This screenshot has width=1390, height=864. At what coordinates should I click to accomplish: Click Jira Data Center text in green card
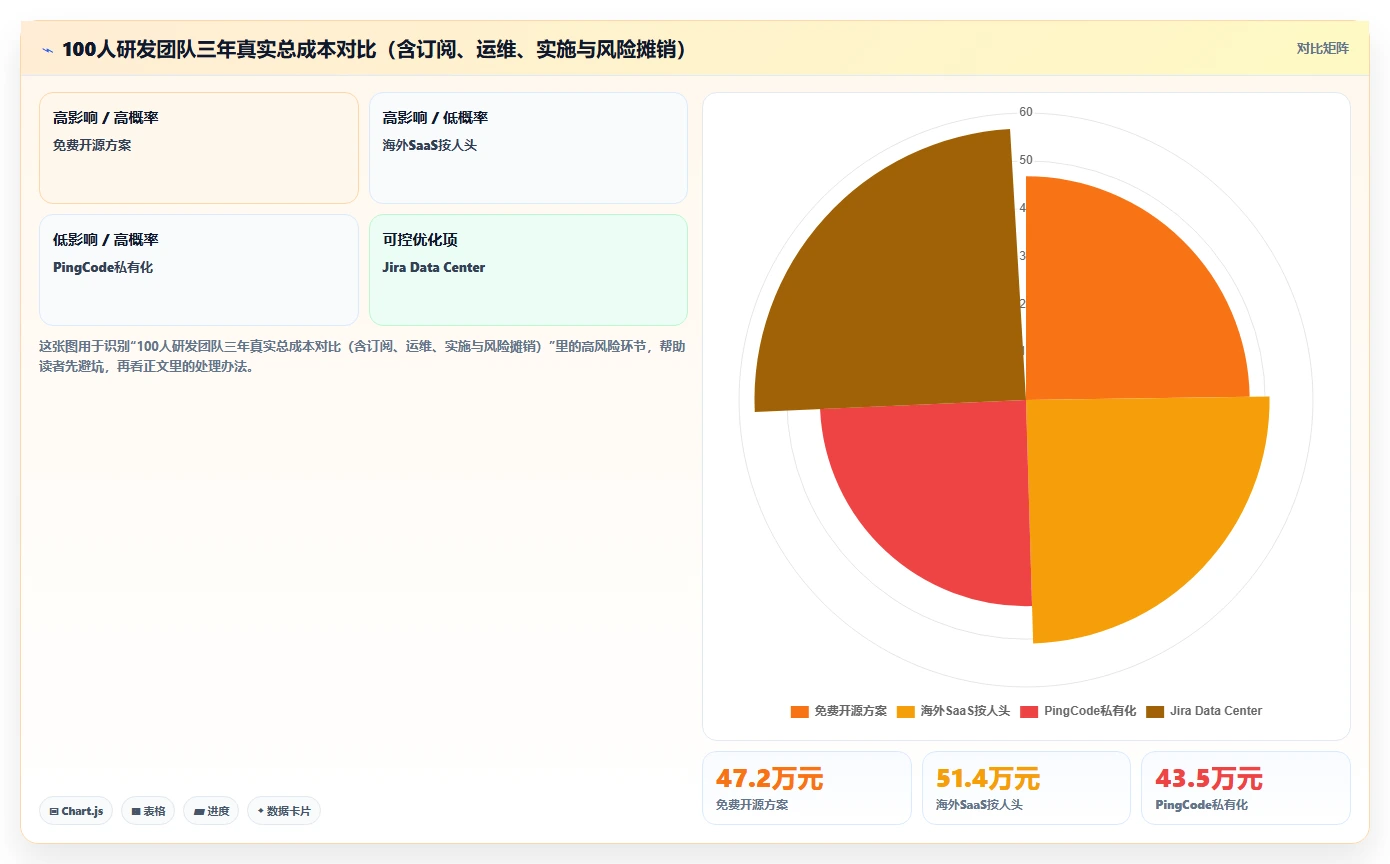pyautogui.click(x=434, y=267)
